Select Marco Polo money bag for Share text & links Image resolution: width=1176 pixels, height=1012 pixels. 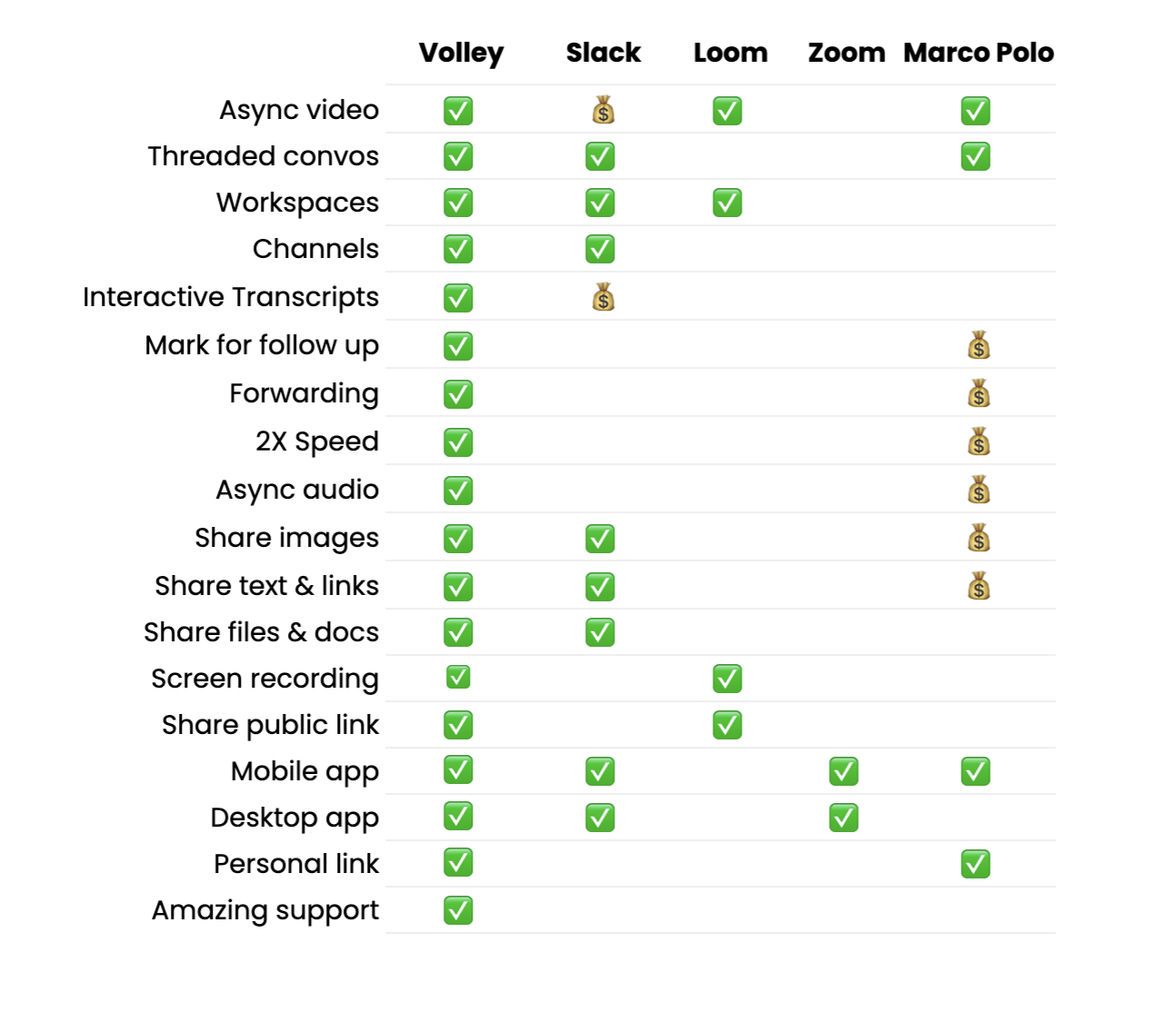click(x=979, y=586)
